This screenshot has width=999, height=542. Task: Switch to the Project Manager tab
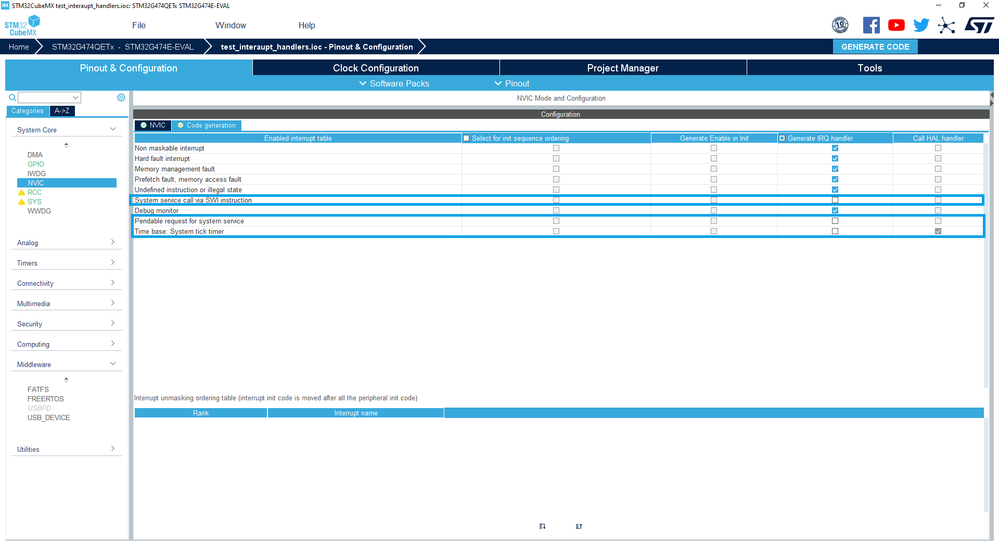click(x=622, y=68)
